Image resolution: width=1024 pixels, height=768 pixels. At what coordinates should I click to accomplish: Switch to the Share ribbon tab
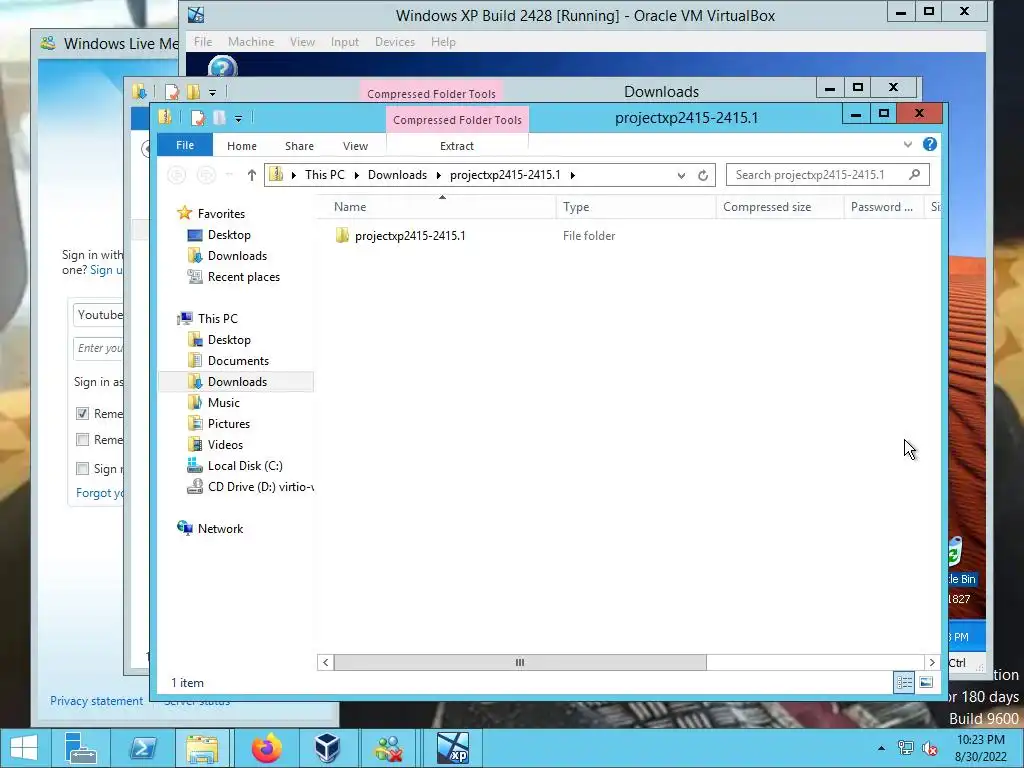[x=299, y=146]
